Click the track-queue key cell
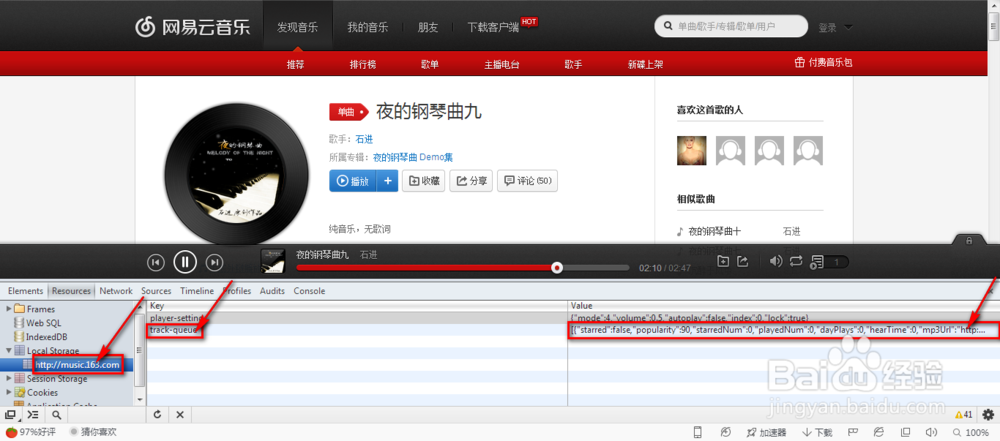Viewport: 1000px width, 441px height. tap(357, 331)
